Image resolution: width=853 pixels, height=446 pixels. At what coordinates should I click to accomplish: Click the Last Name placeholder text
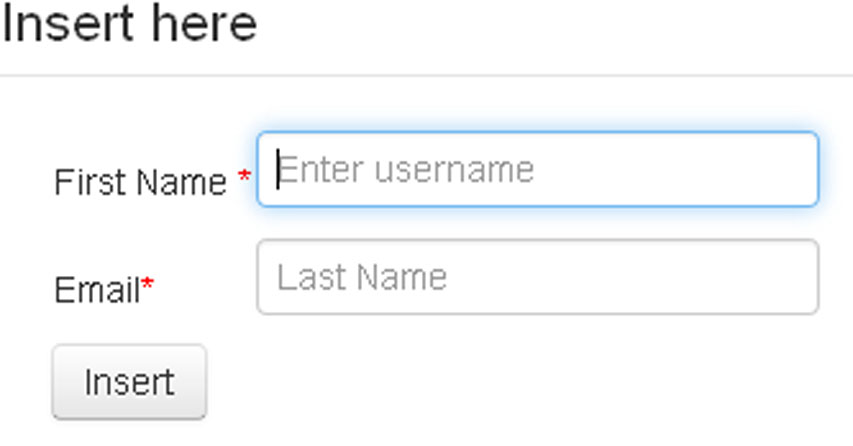pos(362,277)
